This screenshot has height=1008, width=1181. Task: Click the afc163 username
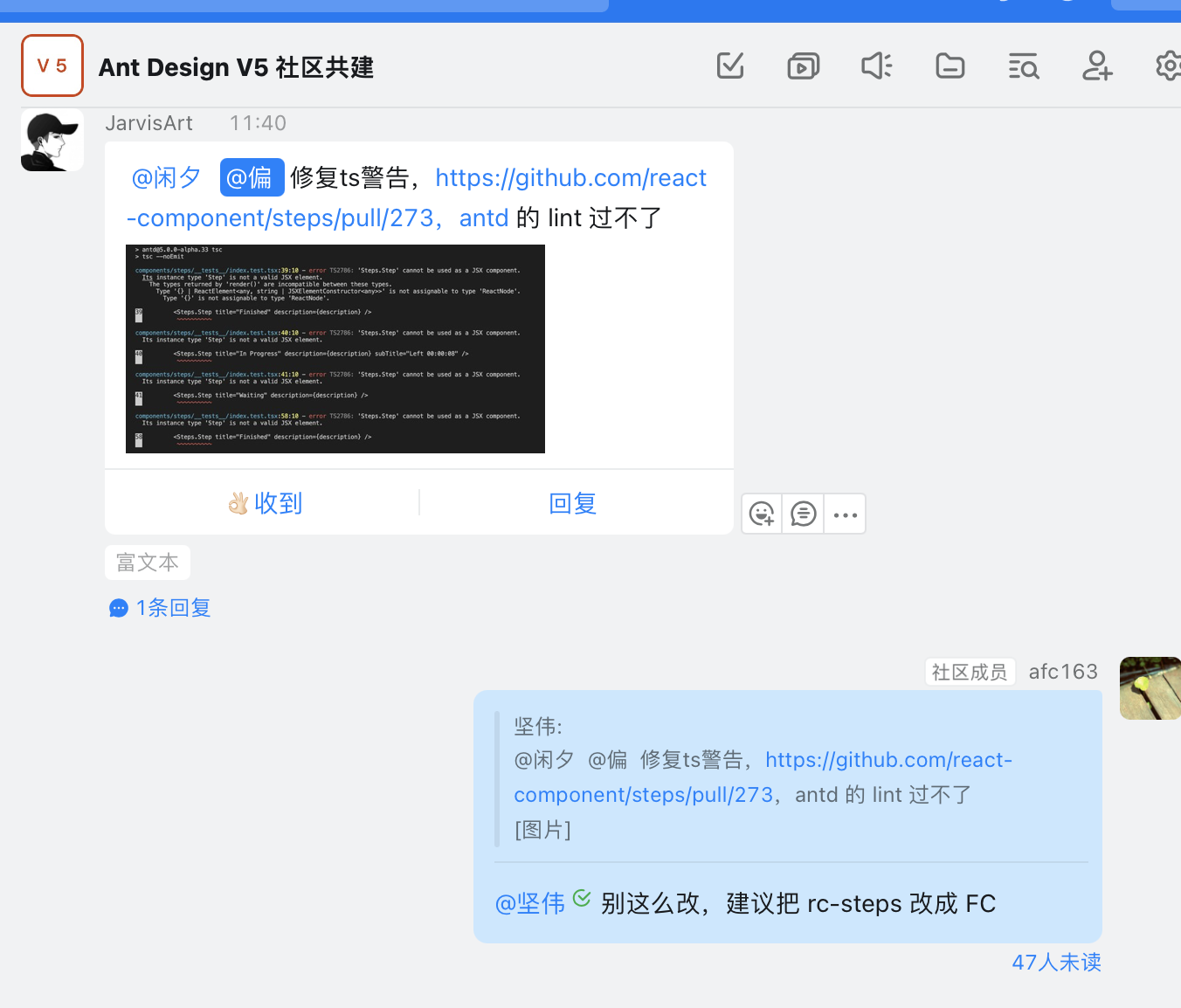coord(1063,672)
